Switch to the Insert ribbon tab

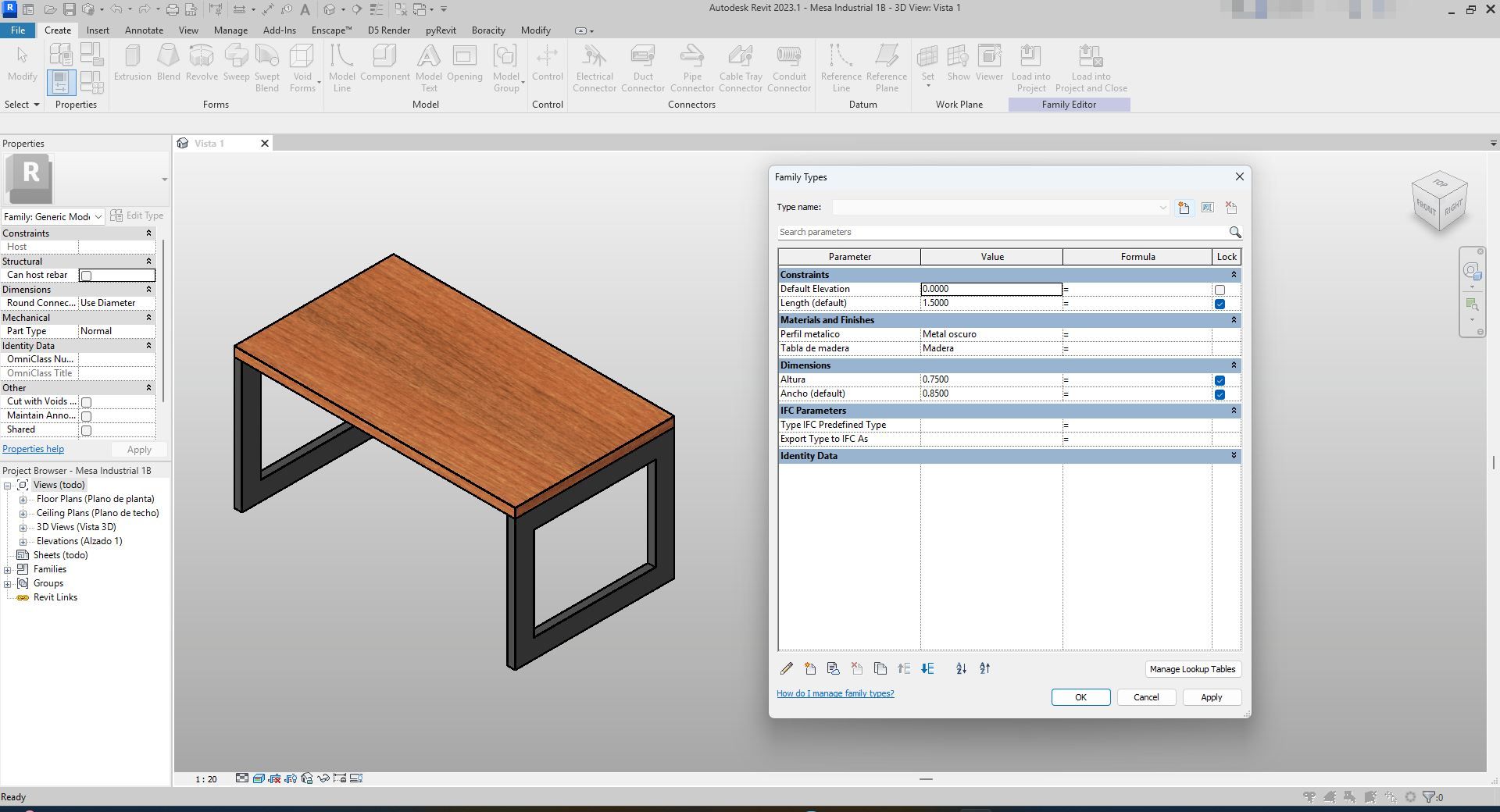coord(98,30)
